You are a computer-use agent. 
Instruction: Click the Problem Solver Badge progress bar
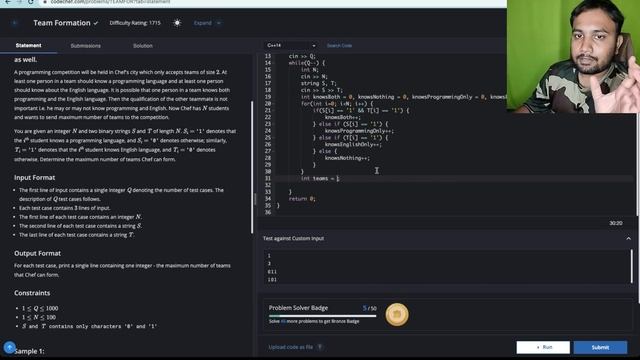(322, 316)
